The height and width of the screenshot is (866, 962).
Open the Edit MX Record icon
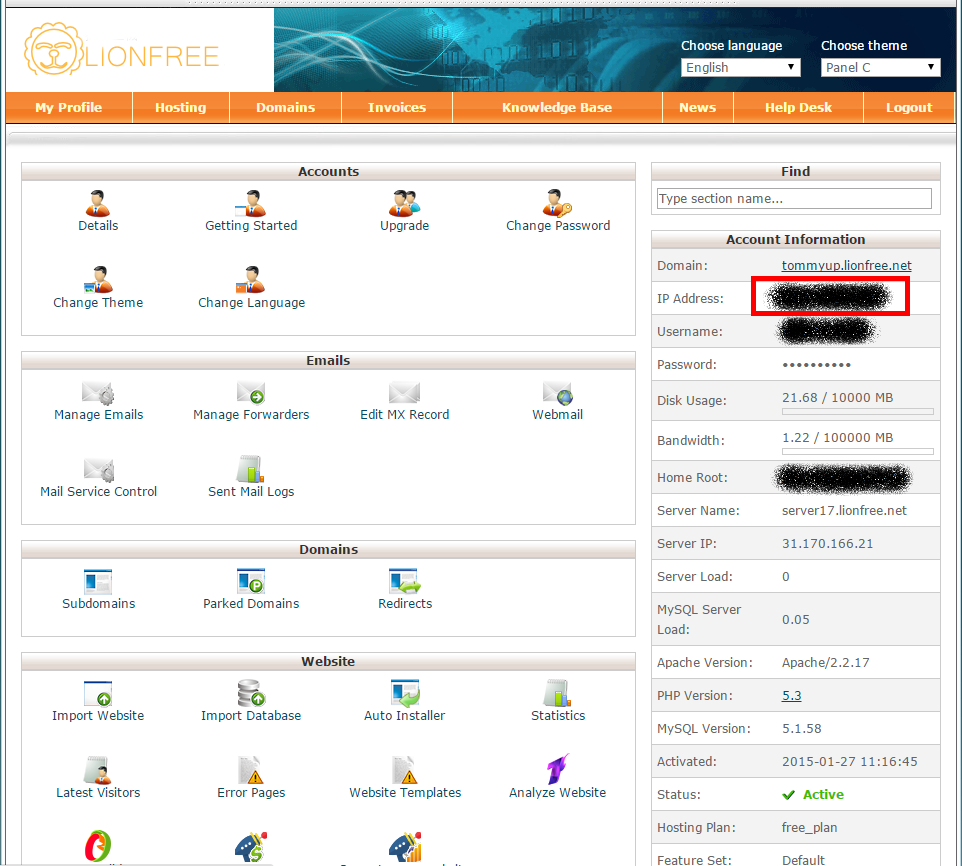(x=404, y=393)
